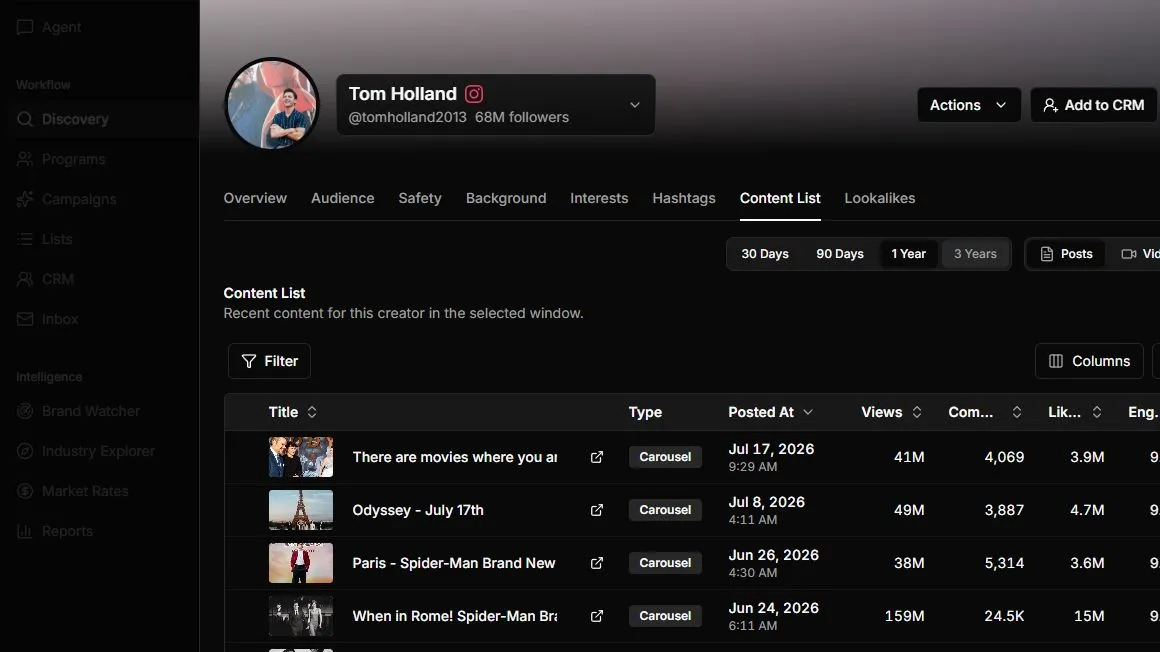
Task: Click the Campaigns sparkle icon
Action: (25, 199)
